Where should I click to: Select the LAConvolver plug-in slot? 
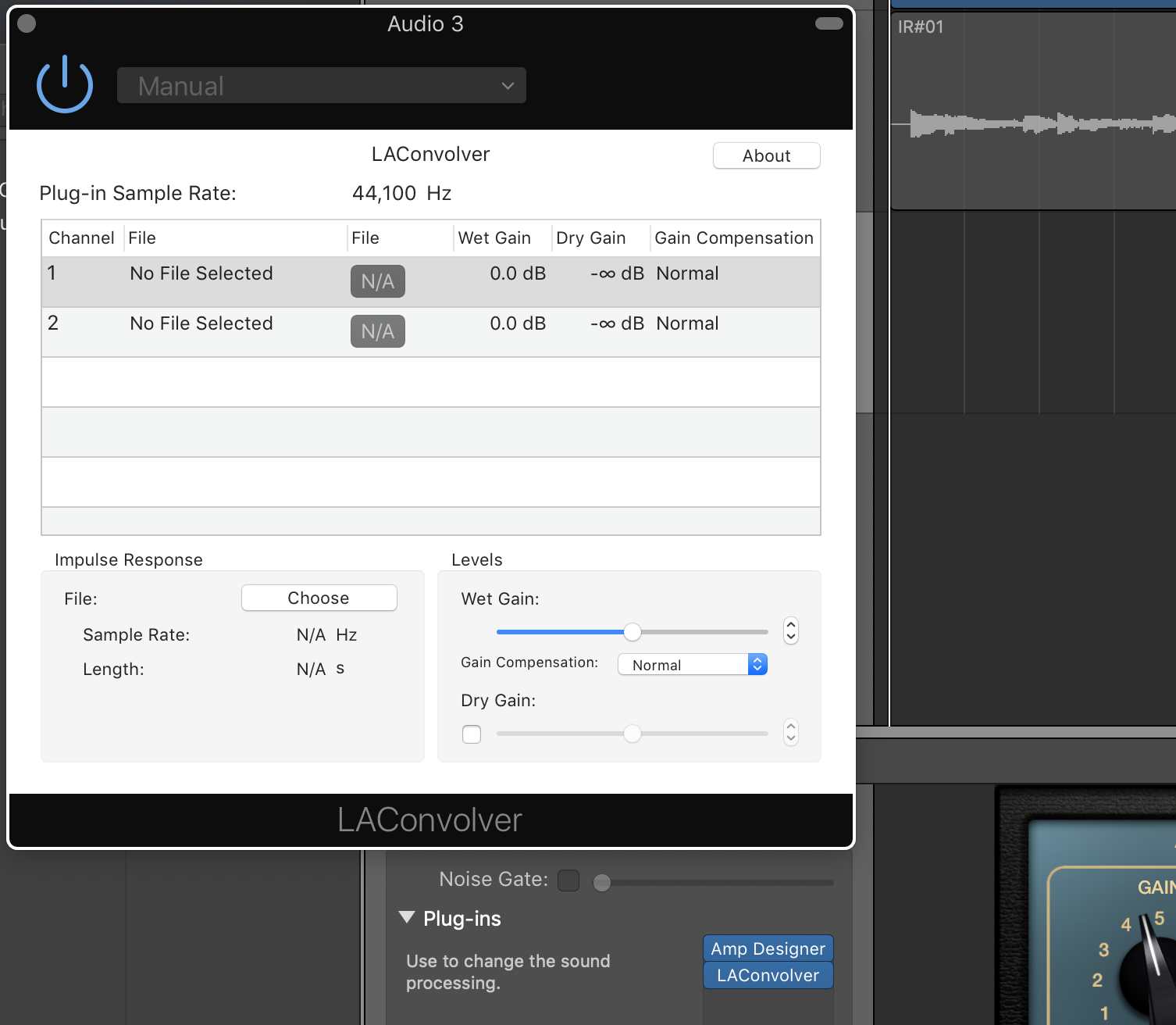[768, 975]
